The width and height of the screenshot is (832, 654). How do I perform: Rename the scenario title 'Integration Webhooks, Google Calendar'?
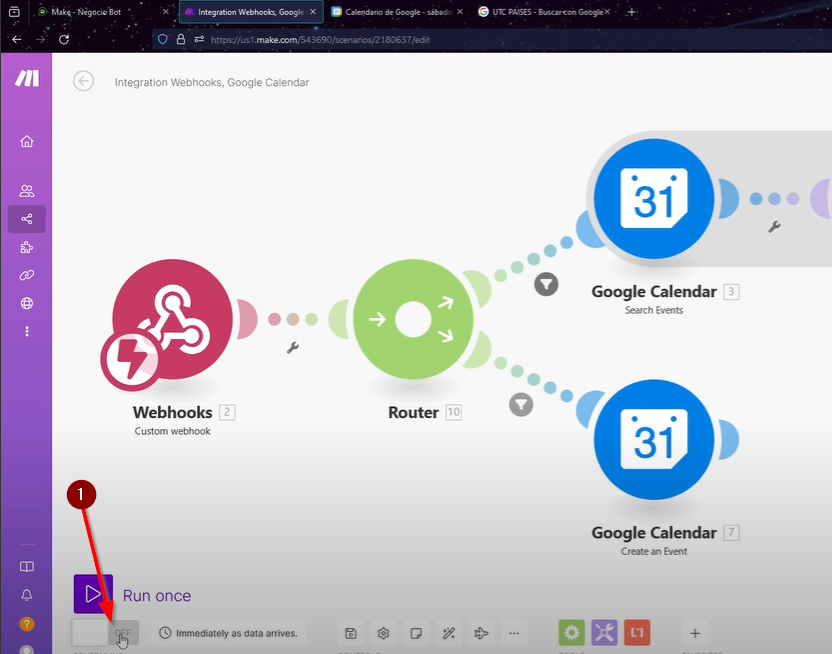point(212,82)
